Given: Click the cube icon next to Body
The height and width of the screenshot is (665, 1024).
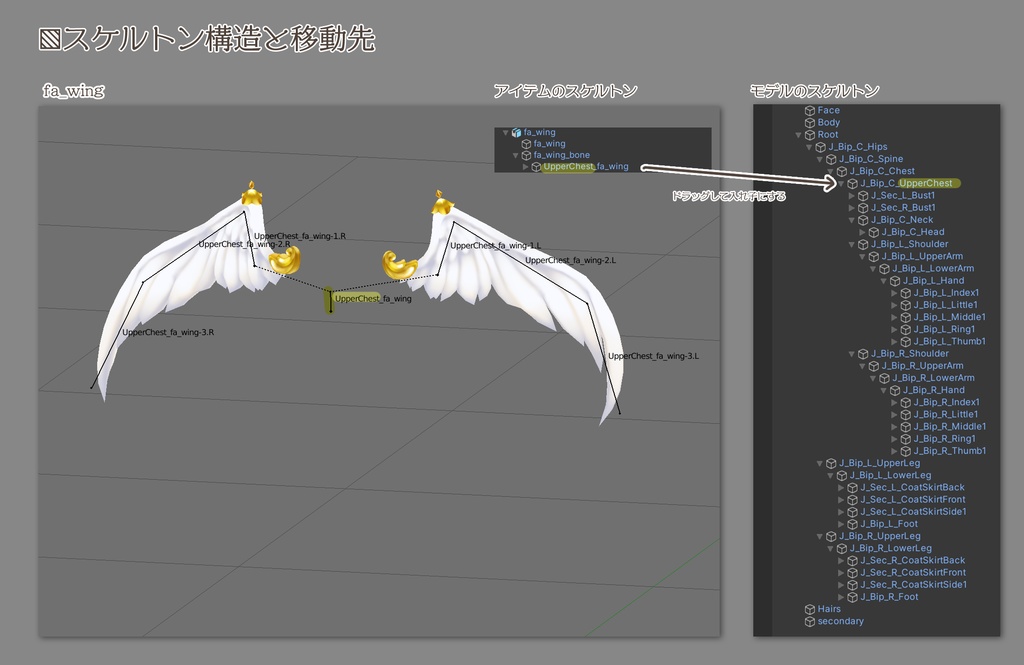Looking at the screenshot, I should coord(810,122).
